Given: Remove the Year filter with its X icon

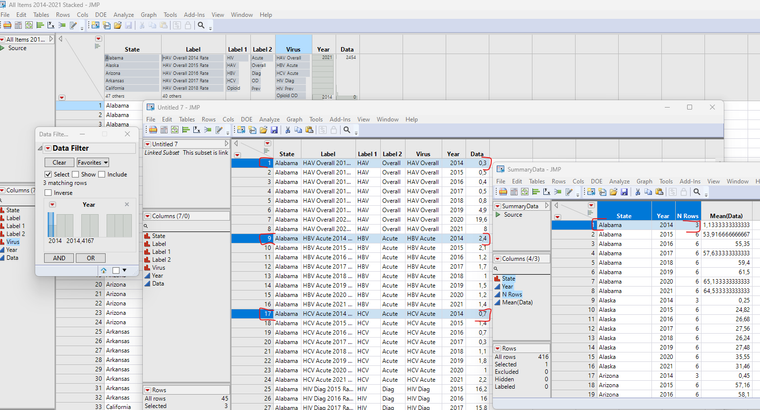Looking at the screenshot, I should click(x=126, y=203).
